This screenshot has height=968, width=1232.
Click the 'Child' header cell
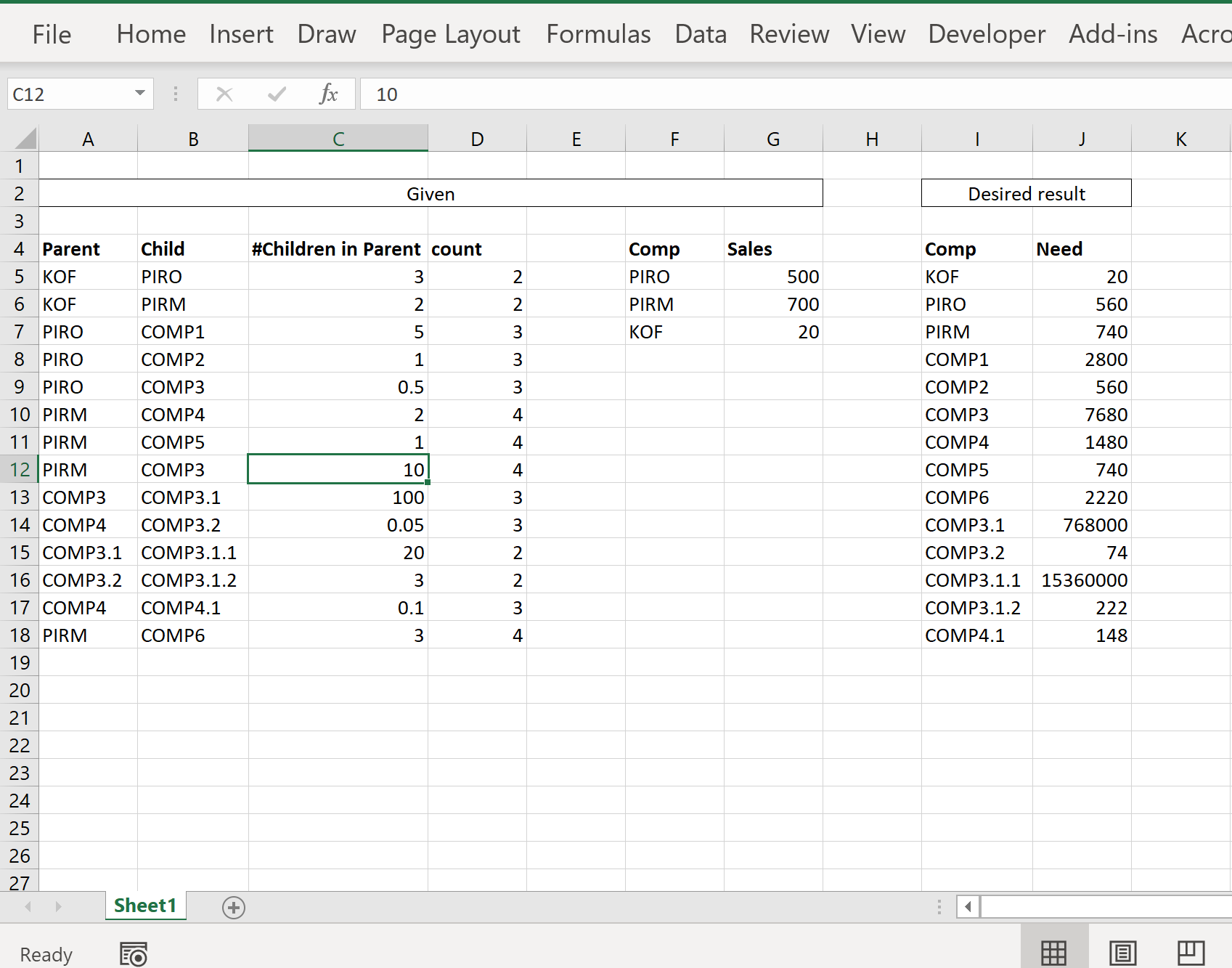tap(193, 249)
